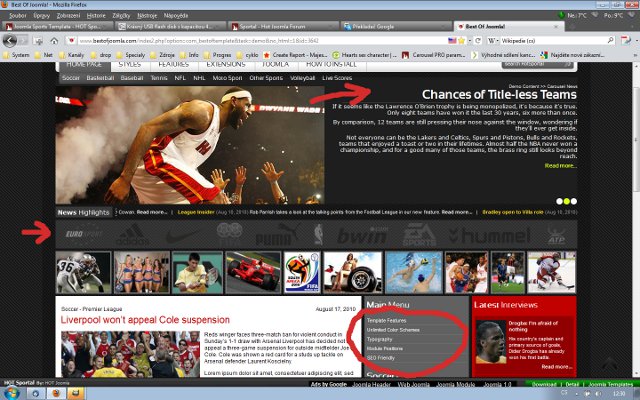
Task: Open the red Formula 1 car thumbnail
Action: click(253, 272)
